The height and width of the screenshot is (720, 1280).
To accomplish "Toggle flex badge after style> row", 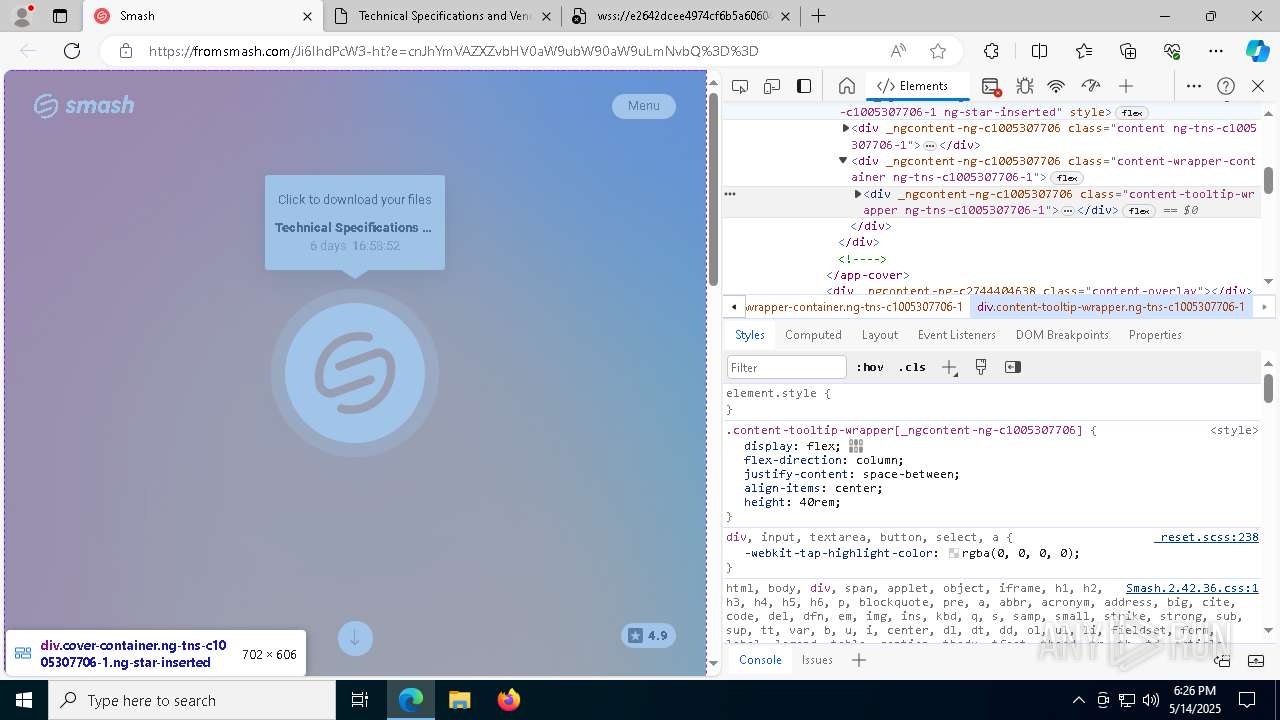I will (1131, 113).
